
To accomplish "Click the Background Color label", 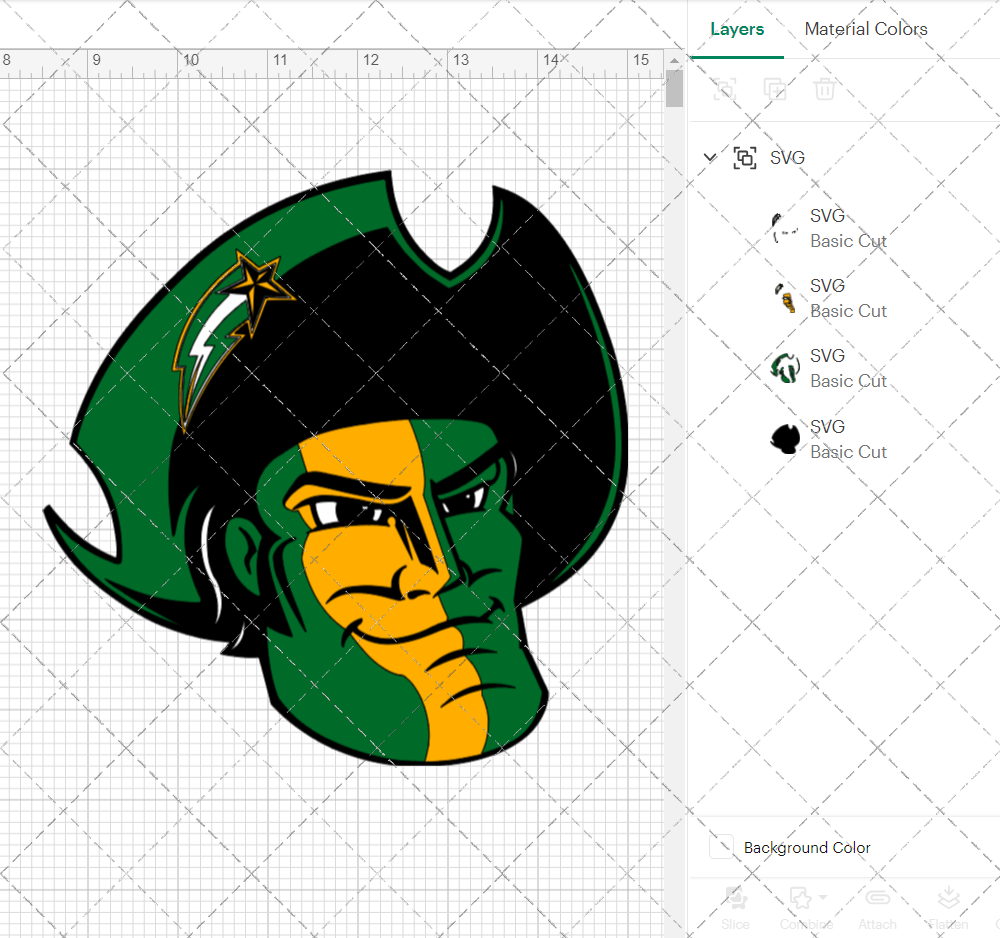I will click(x=807, y=847).
